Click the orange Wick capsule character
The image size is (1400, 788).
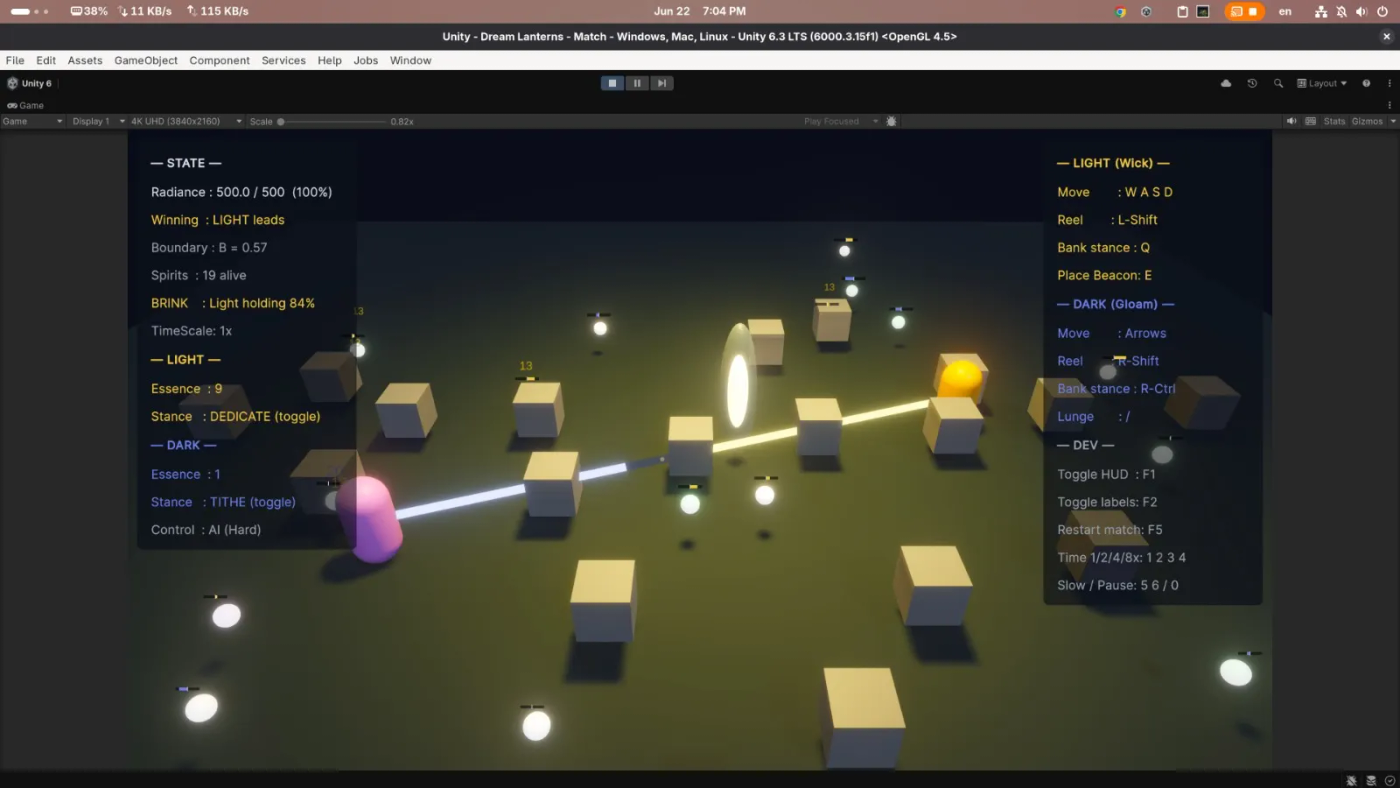coord(960,378)
